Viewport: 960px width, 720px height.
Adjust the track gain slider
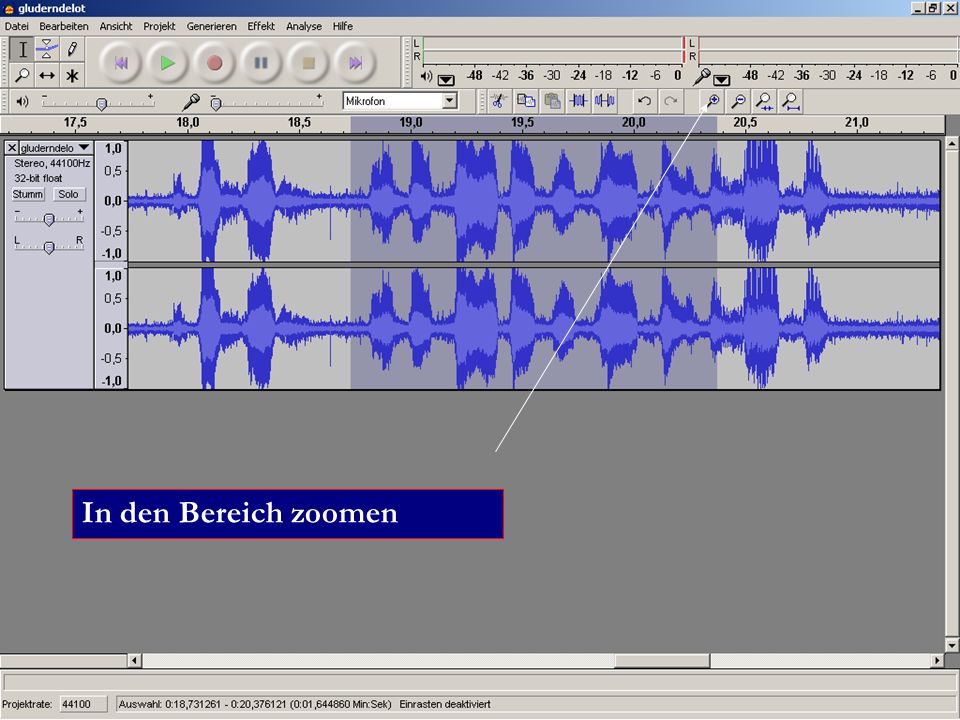pyautogui.click(x=49, y=219)
